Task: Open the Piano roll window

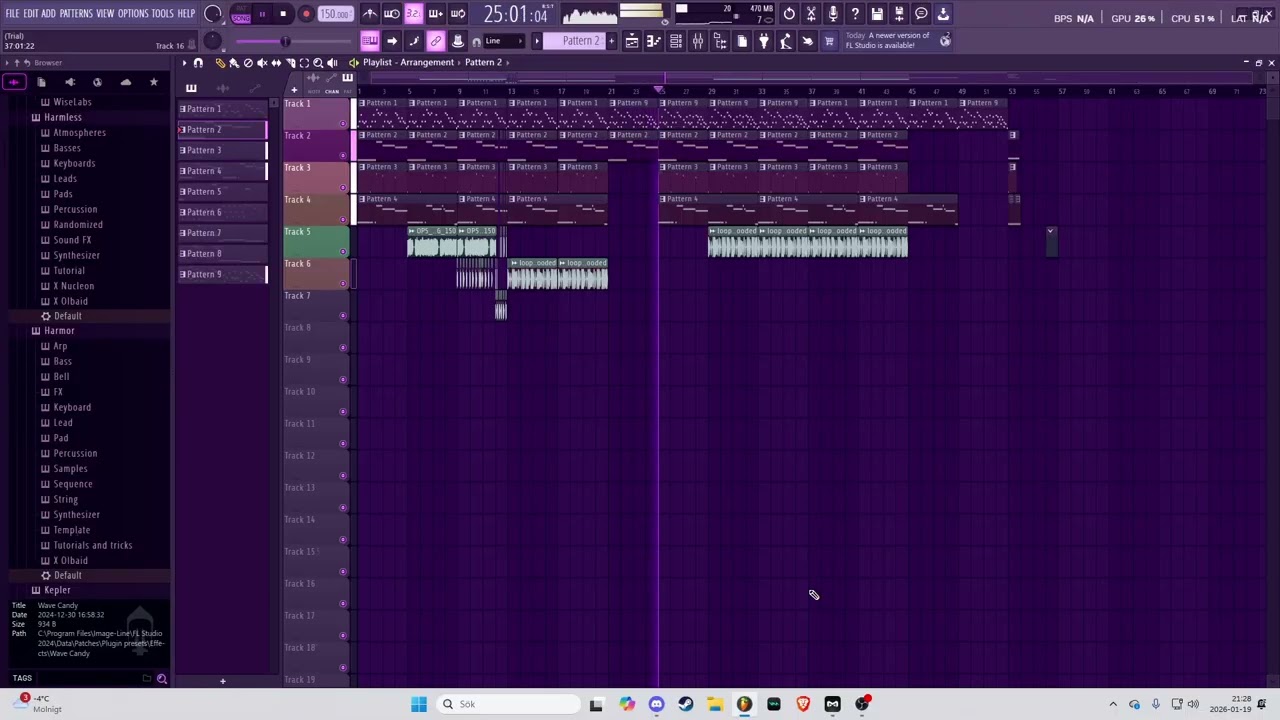Action: [x=654, y=41]
